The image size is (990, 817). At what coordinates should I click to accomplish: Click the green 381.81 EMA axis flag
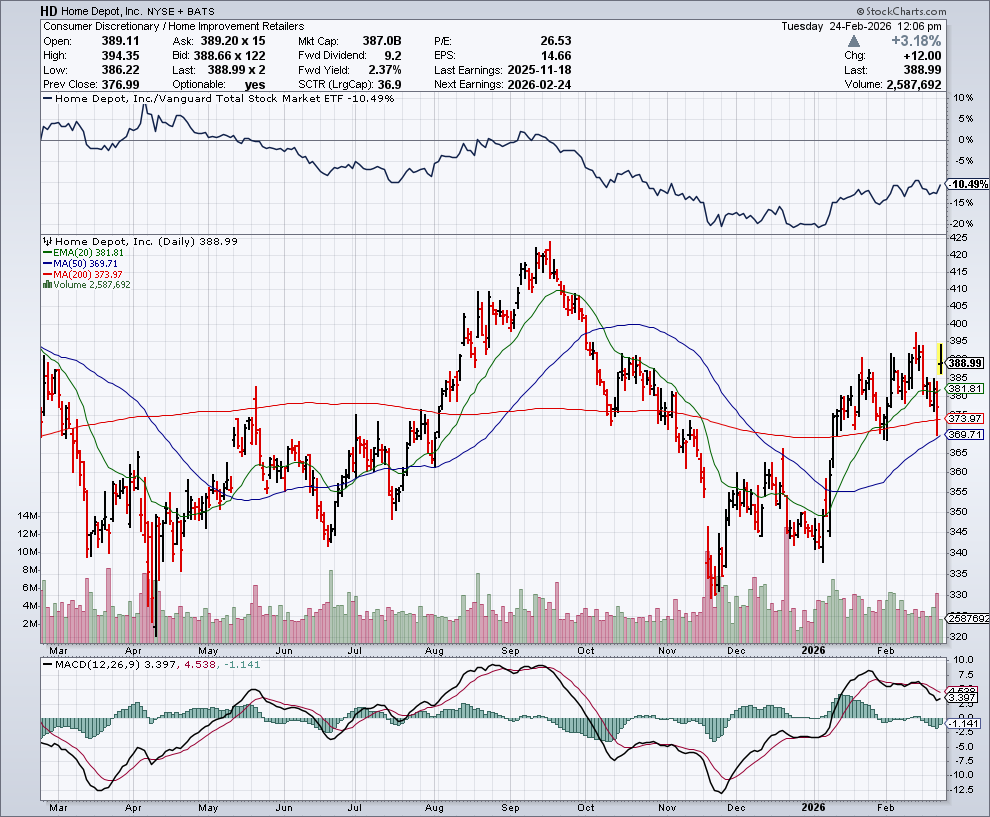click(x=968, y=388)
